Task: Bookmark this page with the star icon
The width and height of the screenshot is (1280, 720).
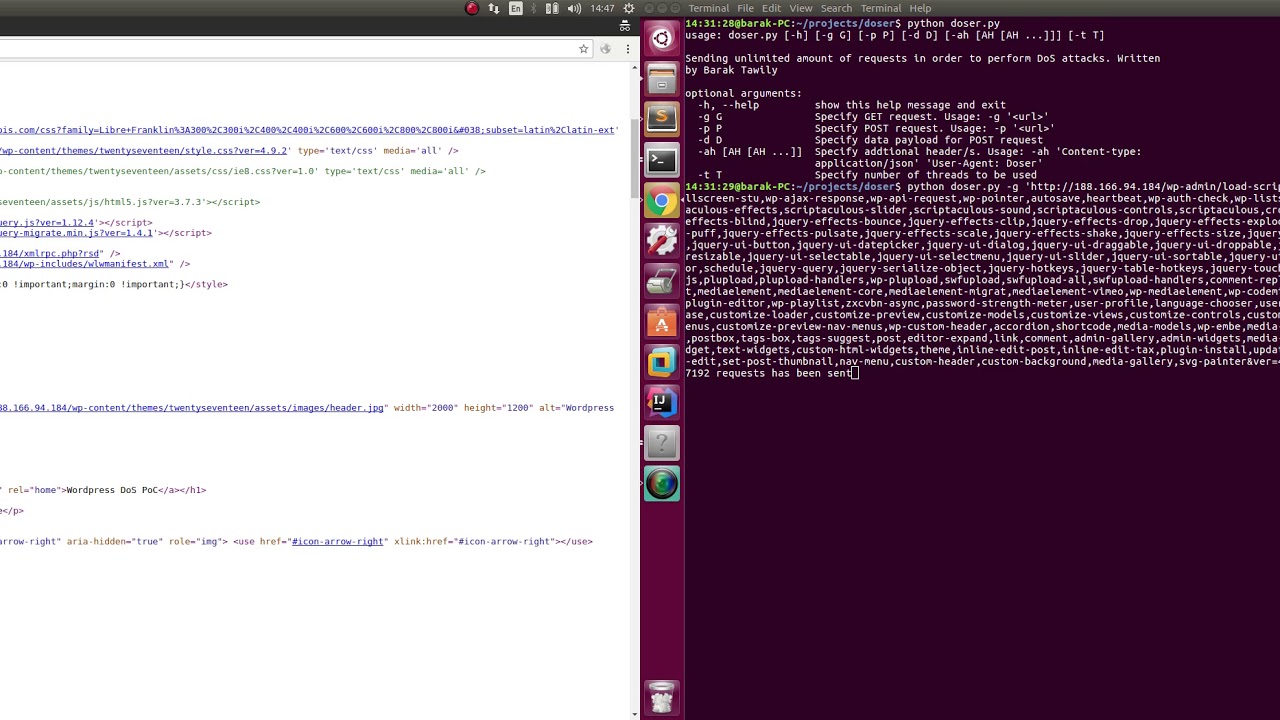Action: (584, 49)
